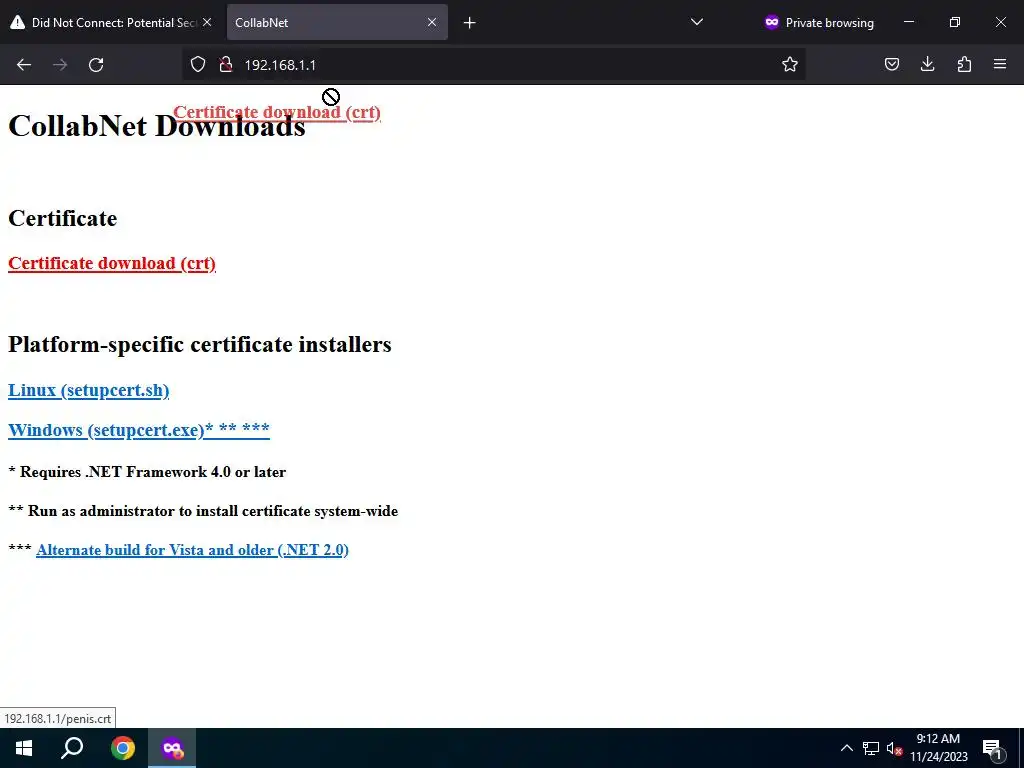Download the Windows setupcert.exe installer

click(x=138, y=430)
